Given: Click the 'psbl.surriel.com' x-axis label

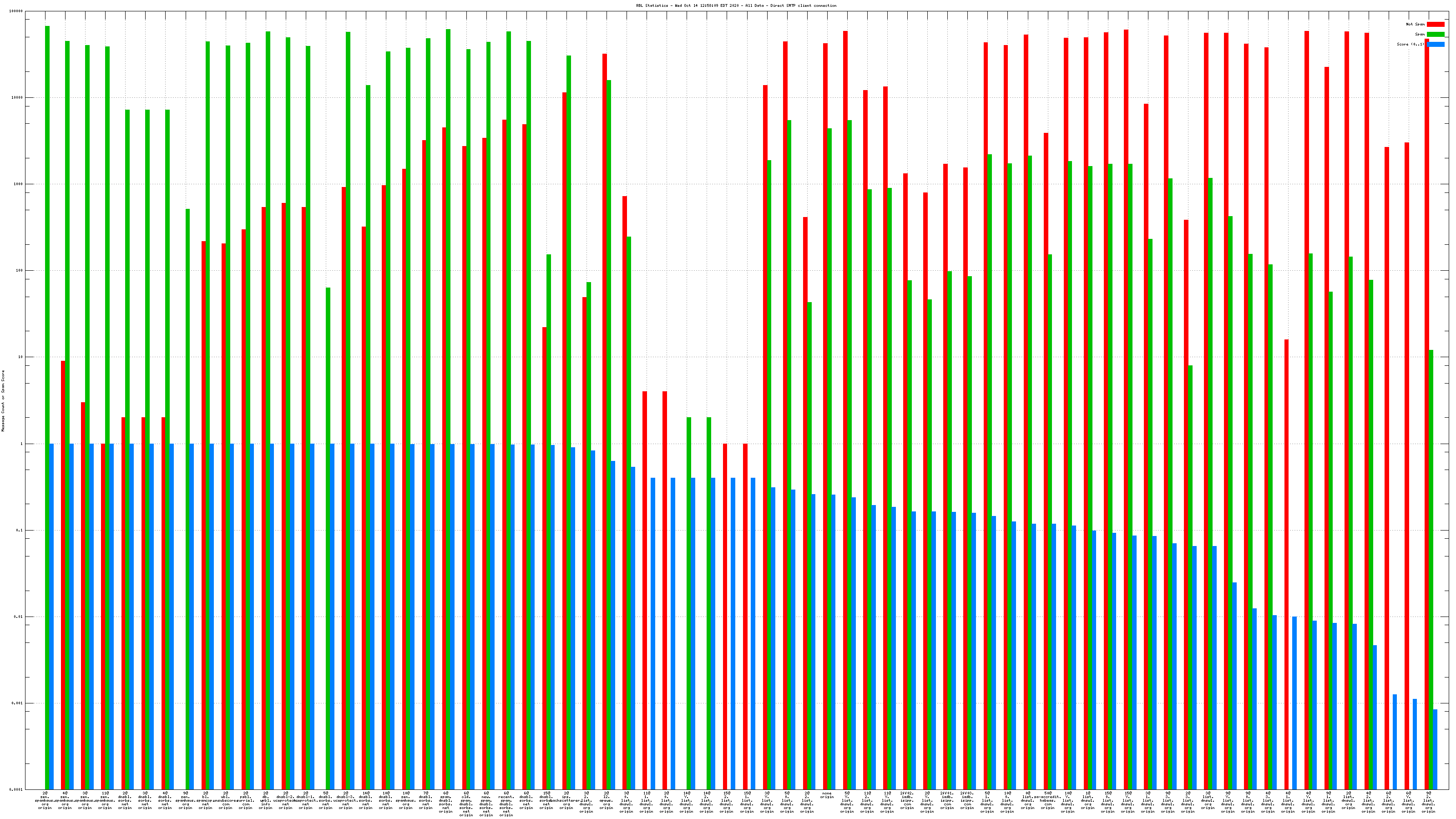Looking at the screenshot, I should point(245,800).
